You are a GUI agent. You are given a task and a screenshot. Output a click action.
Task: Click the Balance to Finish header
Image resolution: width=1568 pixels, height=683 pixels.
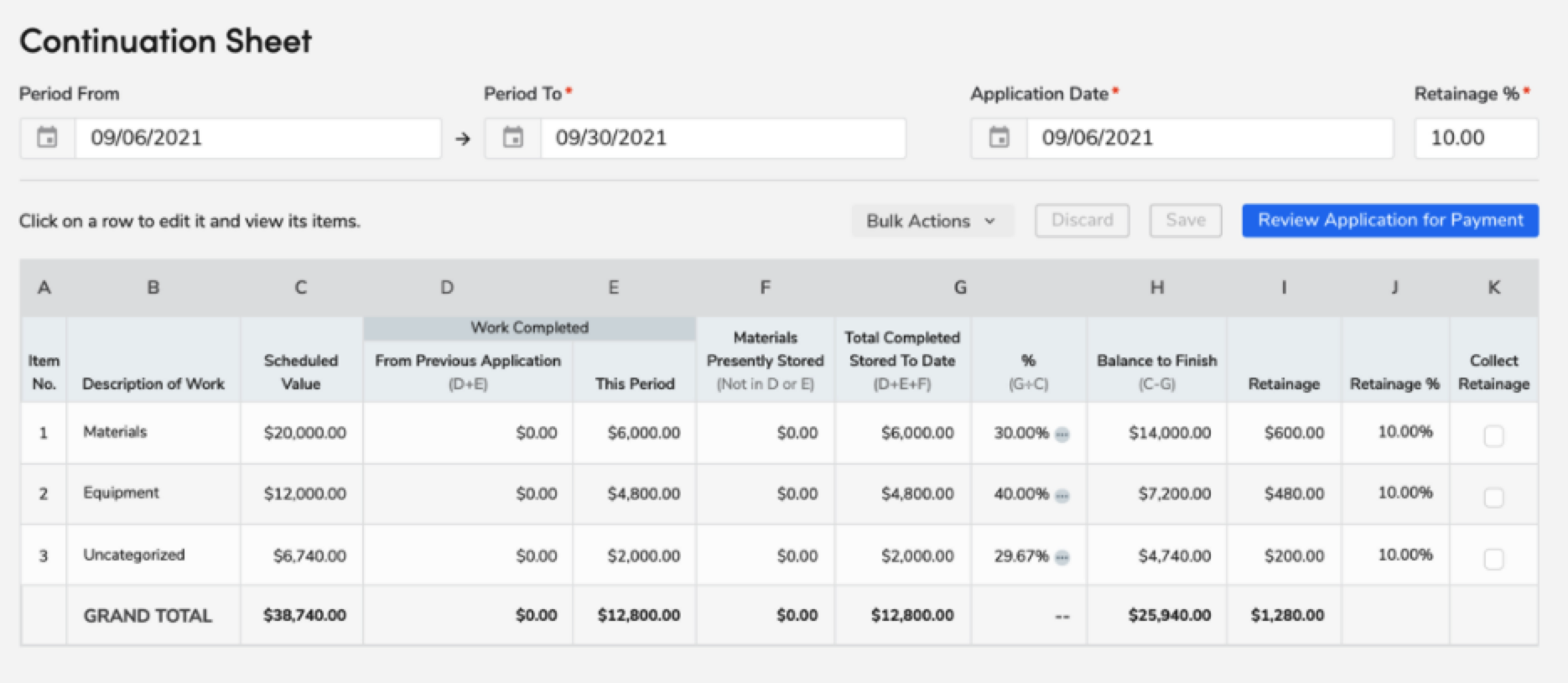[1156, 360]
